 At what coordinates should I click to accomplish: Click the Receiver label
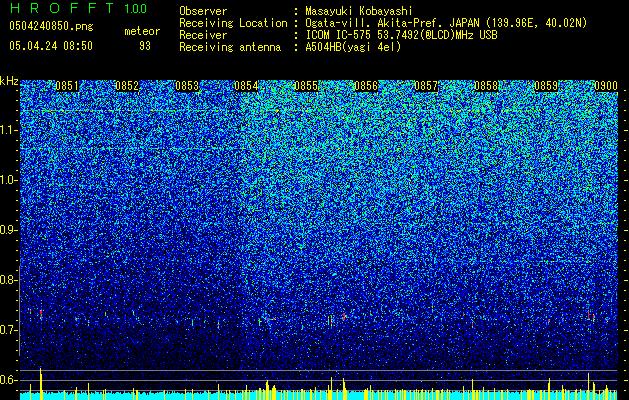point(203,35)
